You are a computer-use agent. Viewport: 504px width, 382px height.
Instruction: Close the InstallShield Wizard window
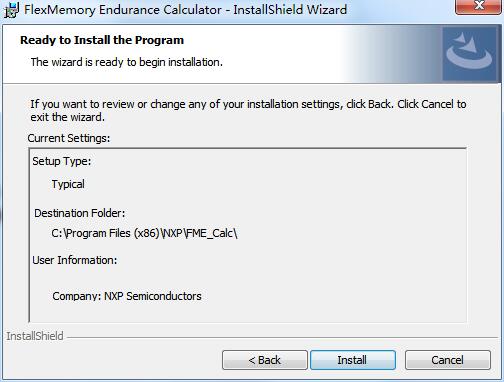479,6
